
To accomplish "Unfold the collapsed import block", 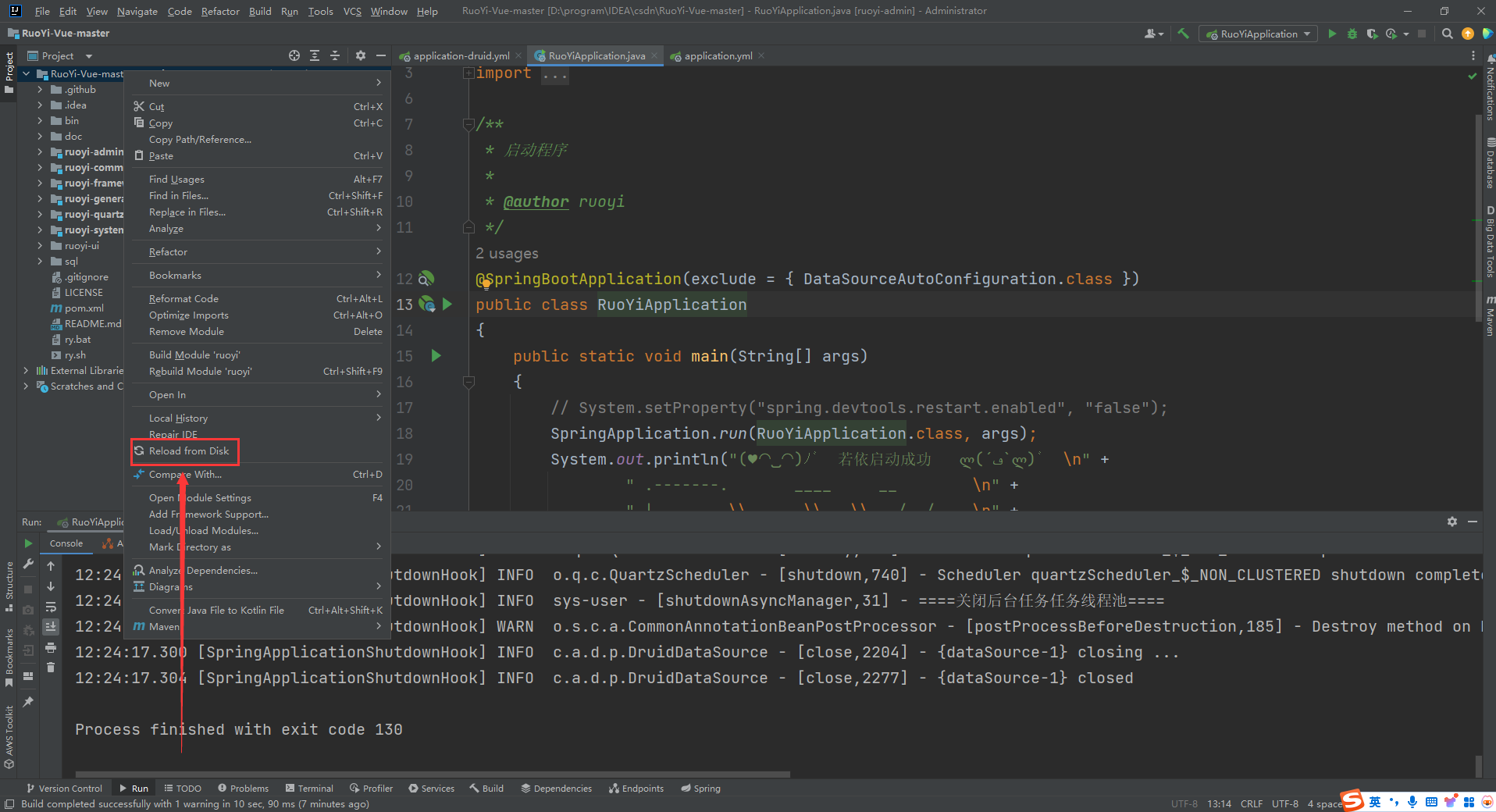I will pyautogui.click(x=468, y=73).
